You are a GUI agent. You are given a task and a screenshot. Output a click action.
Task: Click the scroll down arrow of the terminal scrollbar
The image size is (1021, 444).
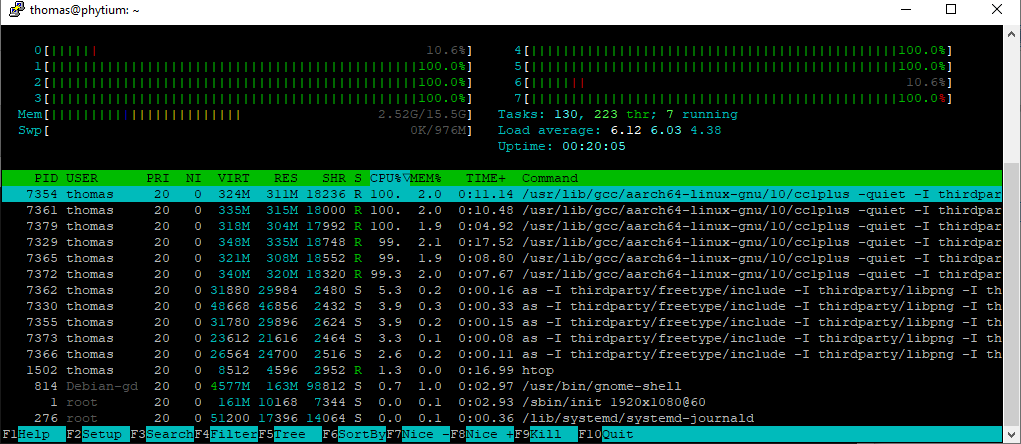pyautogui.click(x=1011, y=434)
